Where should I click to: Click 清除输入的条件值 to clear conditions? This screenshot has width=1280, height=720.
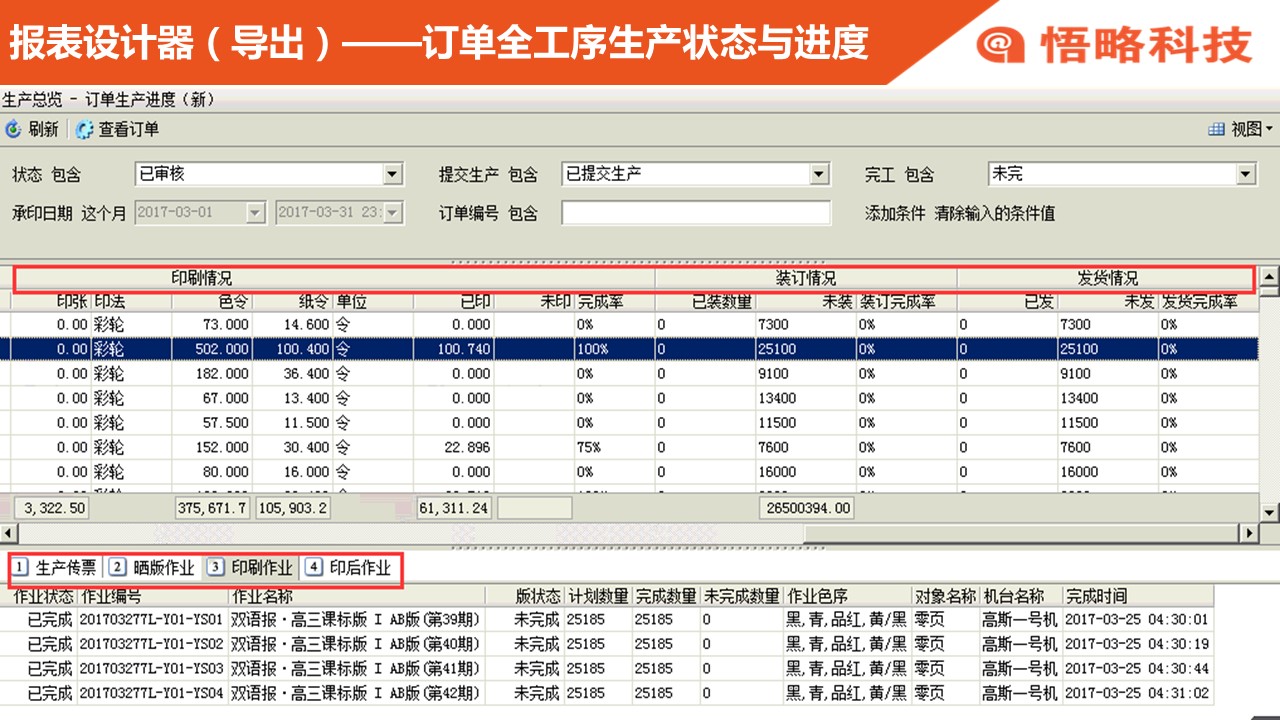point(994,213)
